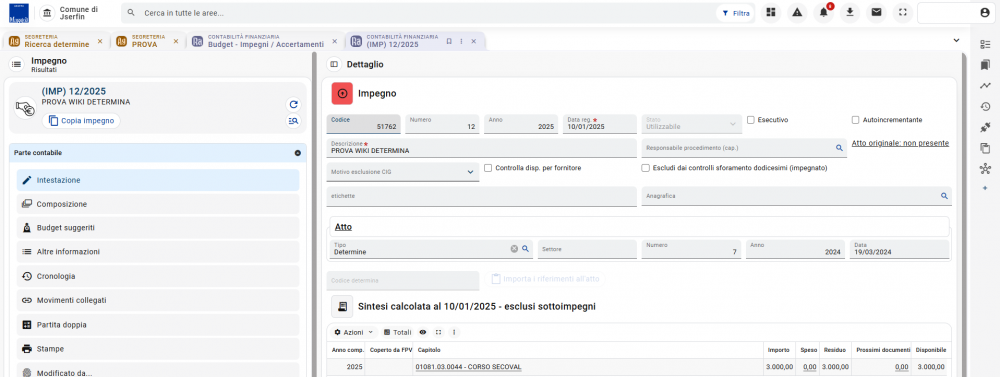Close the Ricerca determine tab
Viewport: 1000px width, 377px height.
[x=99, y=41]
